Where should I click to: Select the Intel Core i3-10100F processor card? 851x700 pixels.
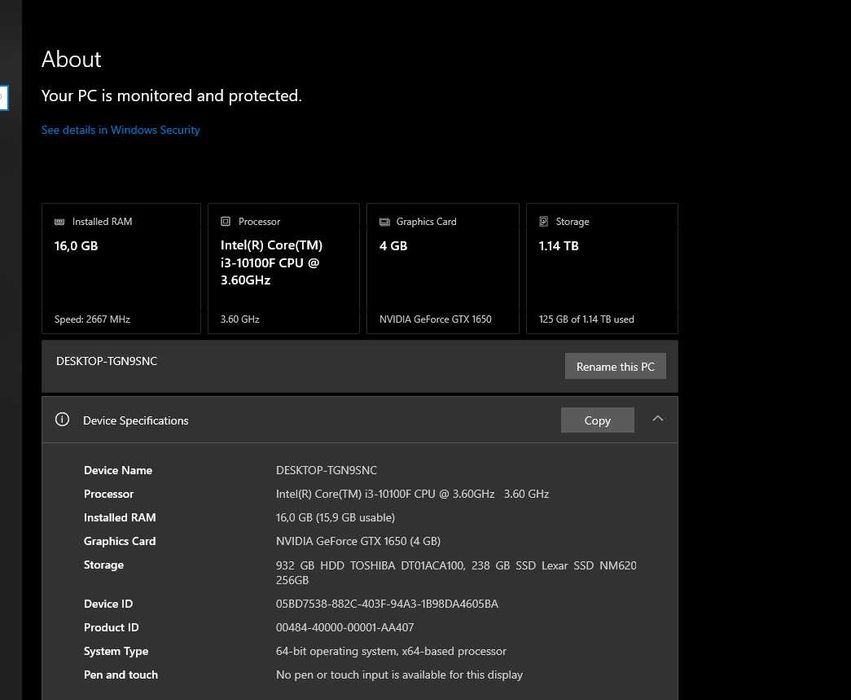pyautogui.click(x=283, y=268)
